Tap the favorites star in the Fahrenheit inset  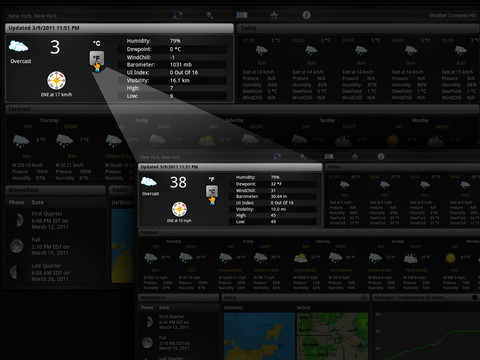coord(355,156)
